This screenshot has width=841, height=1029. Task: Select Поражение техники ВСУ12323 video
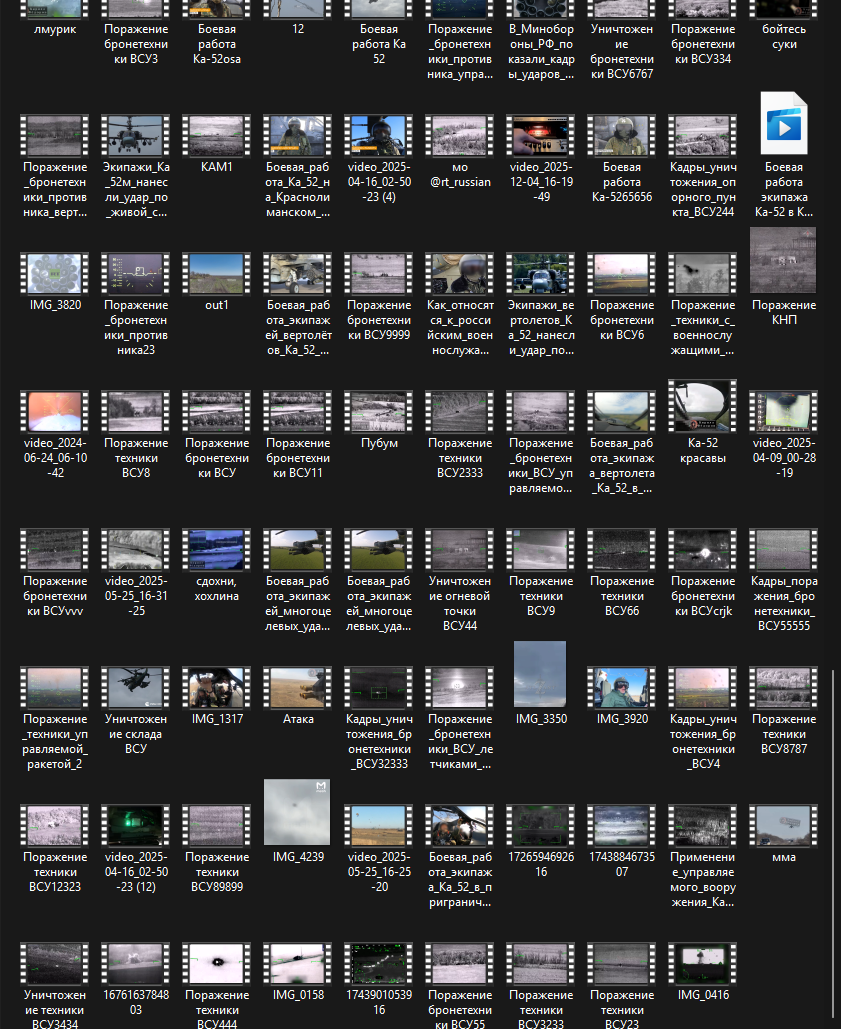tap(55, 849)
